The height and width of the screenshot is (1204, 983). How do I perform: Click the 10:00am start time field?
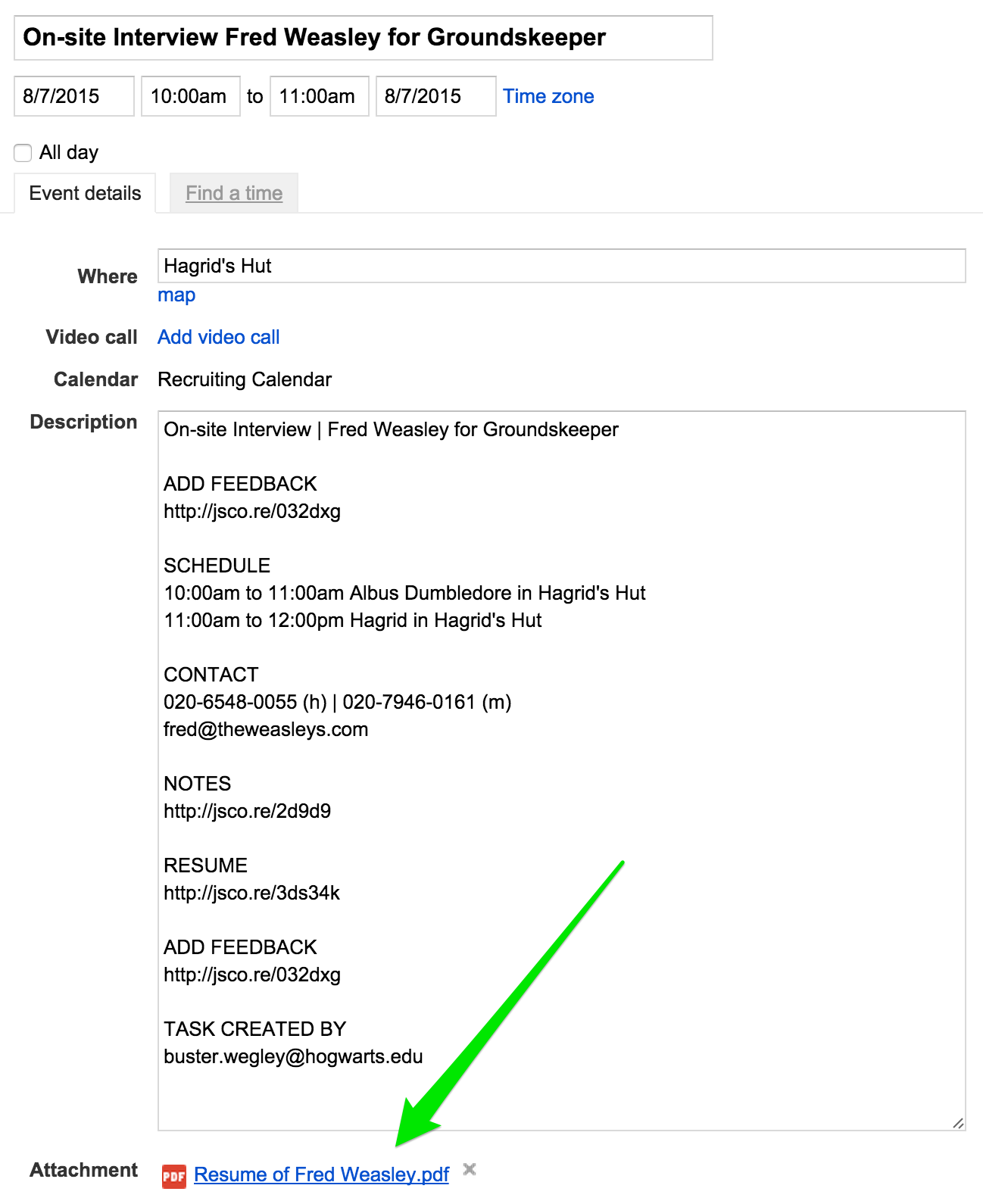191,96
